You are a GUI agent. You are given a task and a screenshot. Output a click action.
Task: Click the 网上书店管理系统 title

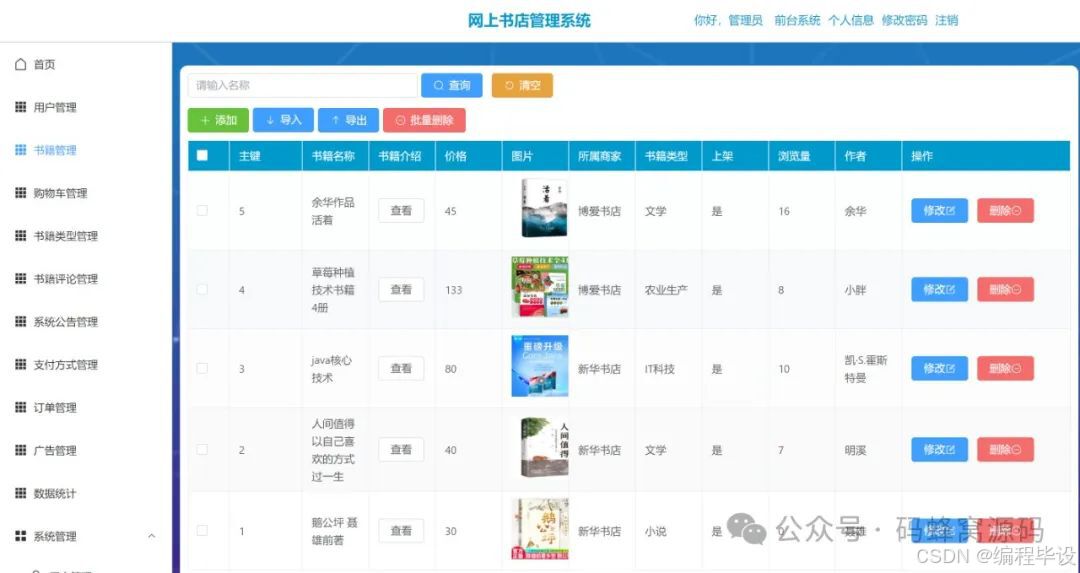point(529,20)
